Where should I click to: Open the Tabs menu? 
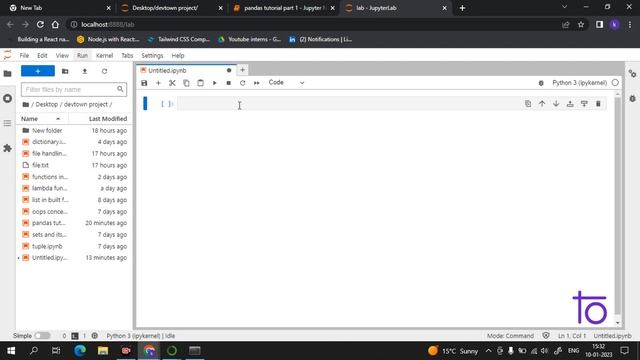[x=127, y=56]
